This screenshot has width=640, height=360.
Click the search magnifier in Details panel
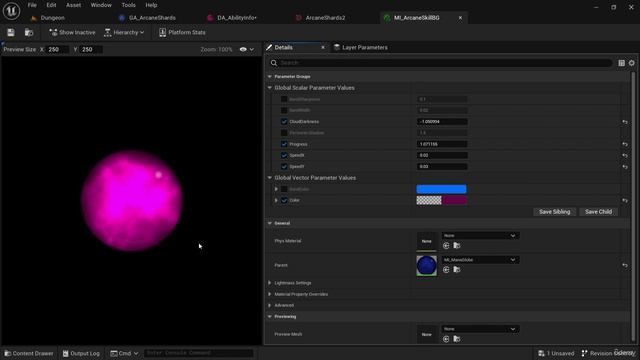274,63
